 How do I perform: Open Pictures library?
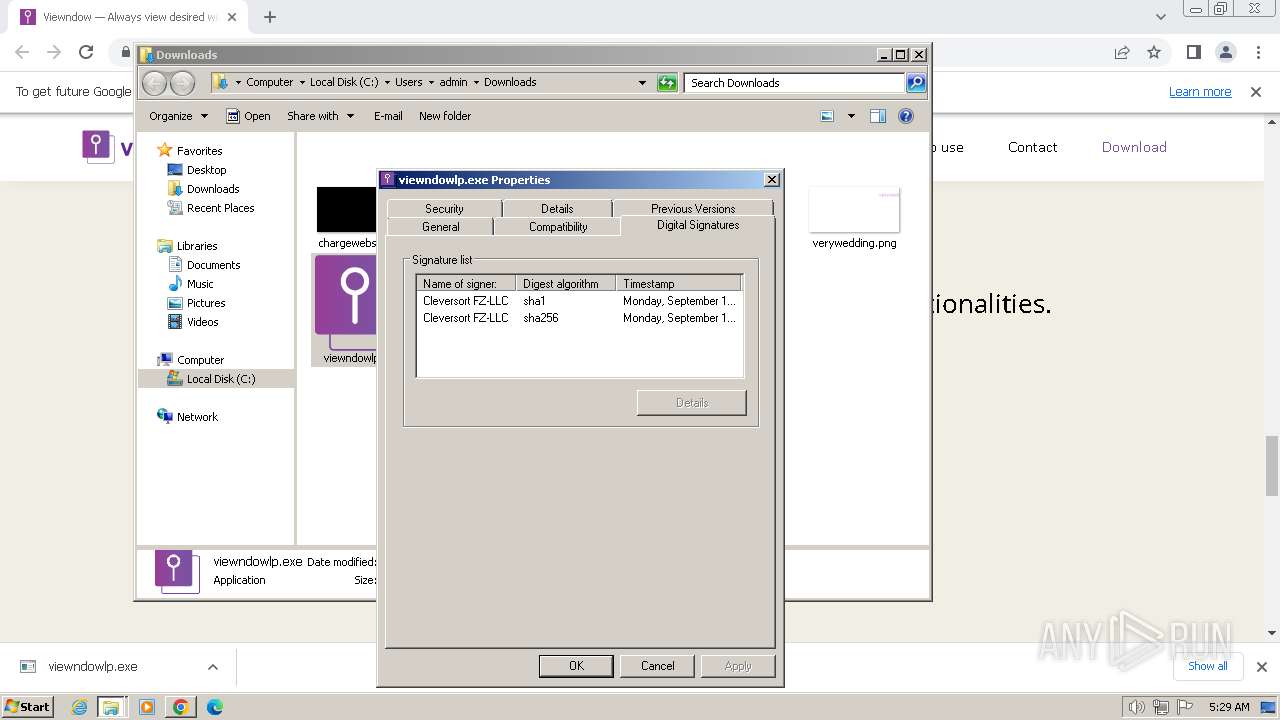tap(206, 303)
